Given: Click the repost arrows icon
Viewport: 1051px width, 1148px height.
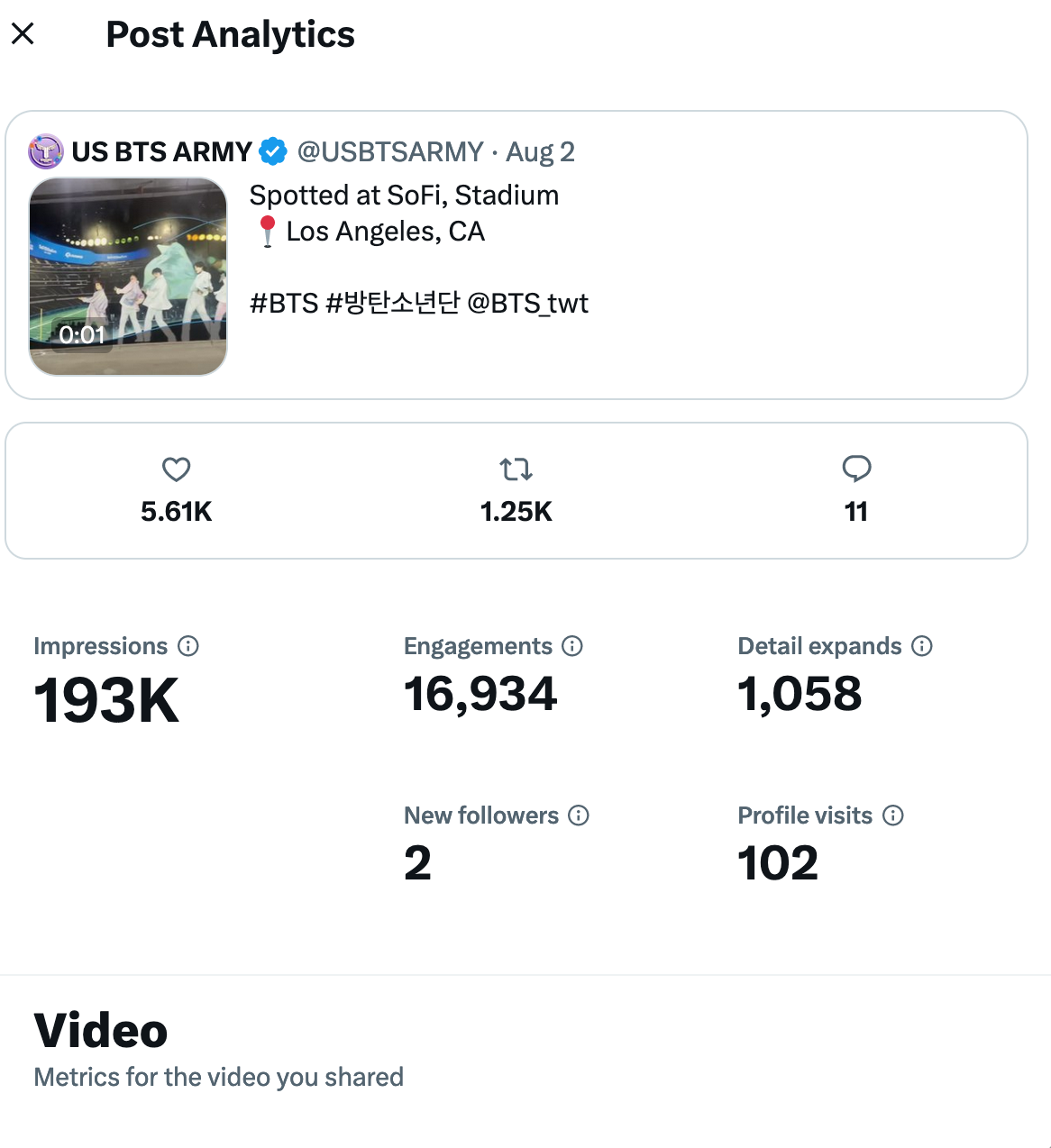Looking at the screenshot, I should 516,469.
